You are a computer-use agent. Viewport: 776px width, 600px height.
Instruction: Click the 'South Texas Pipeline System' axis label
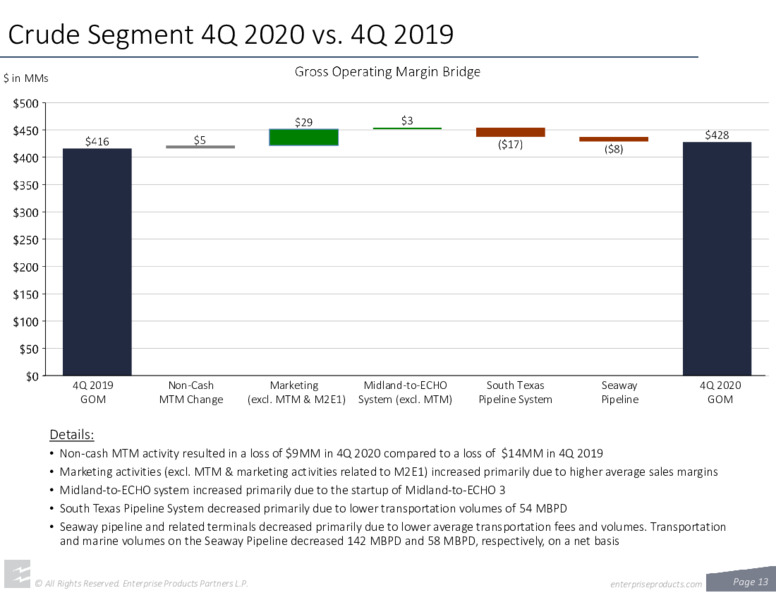[x=515, y=392]
